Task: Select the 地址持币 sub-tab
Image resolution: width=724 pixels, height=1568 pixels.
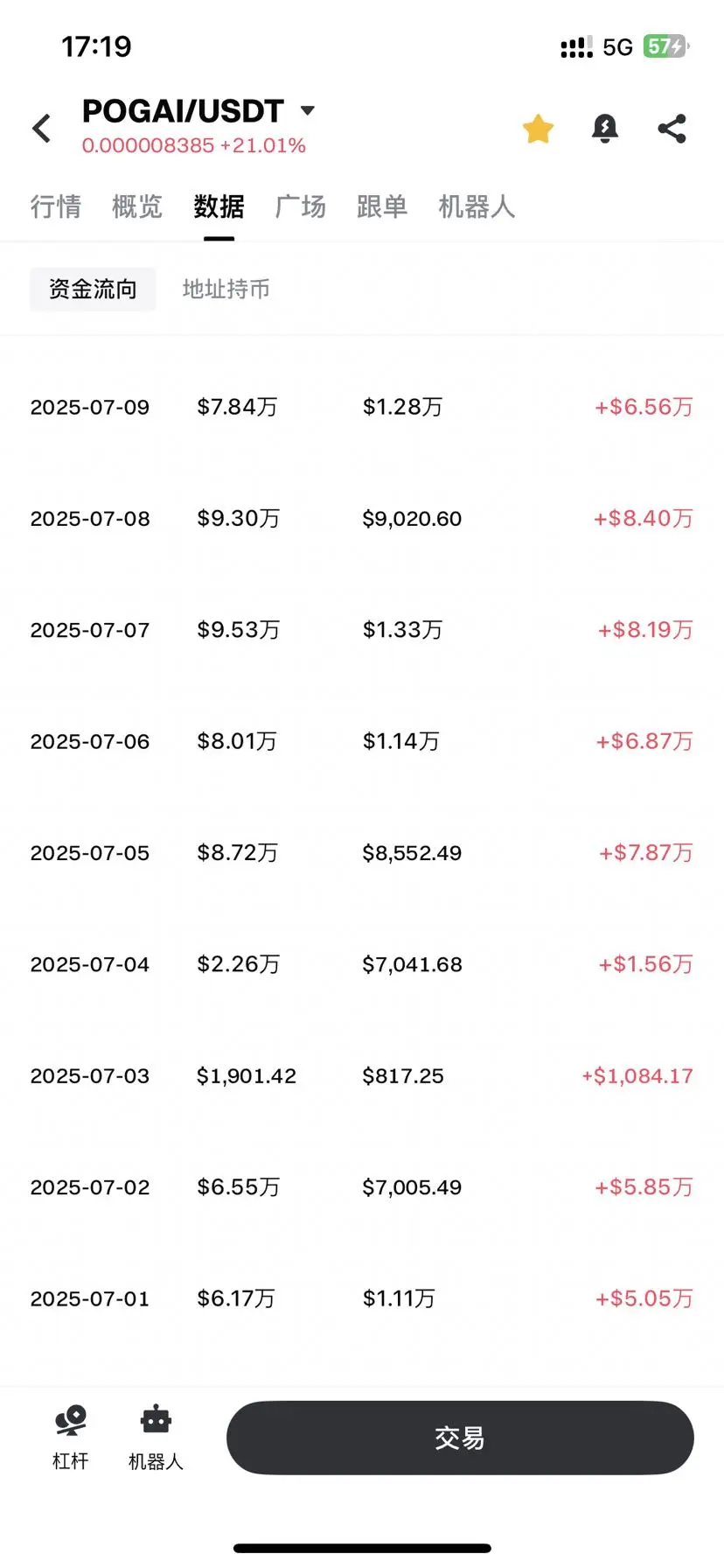Action: (226, 289)
